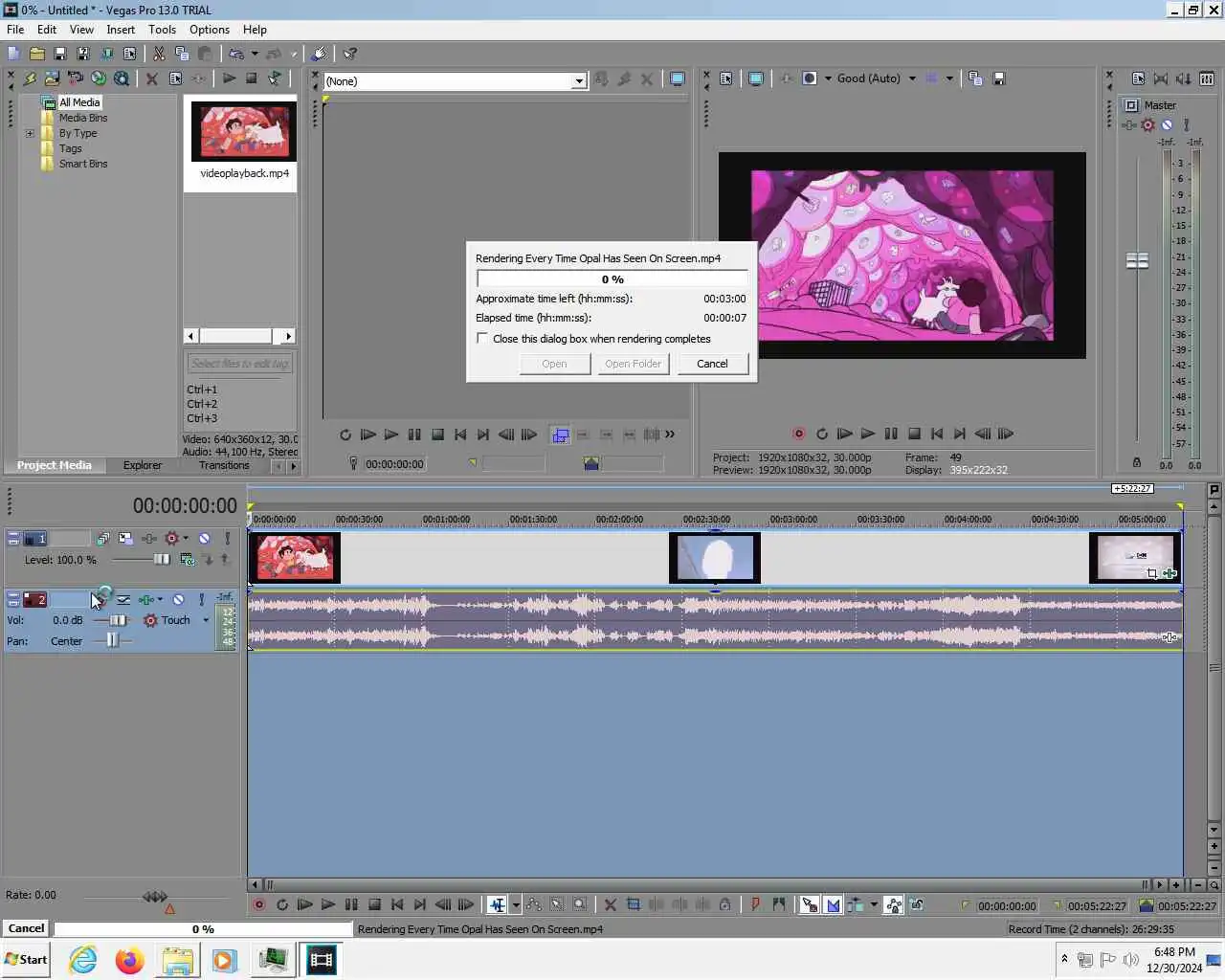This screenshot has height=980, width=1225.
Task: Toggle Solo on audio track 2
Action: pyautogui.click(x=201, y=599)
